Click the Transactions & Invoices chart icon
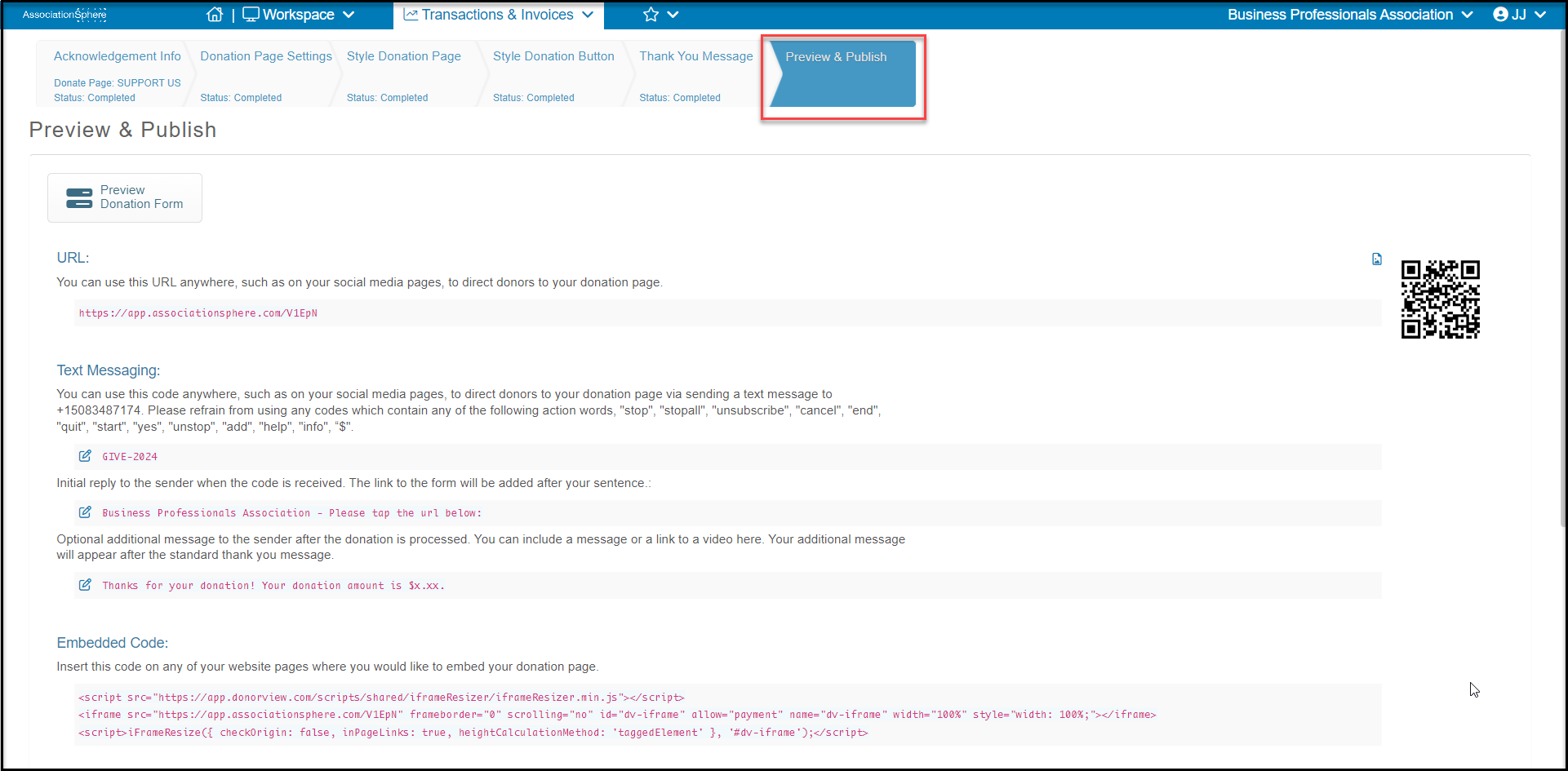The width and height of the screenshot is (1568, 771). point(411,15)
